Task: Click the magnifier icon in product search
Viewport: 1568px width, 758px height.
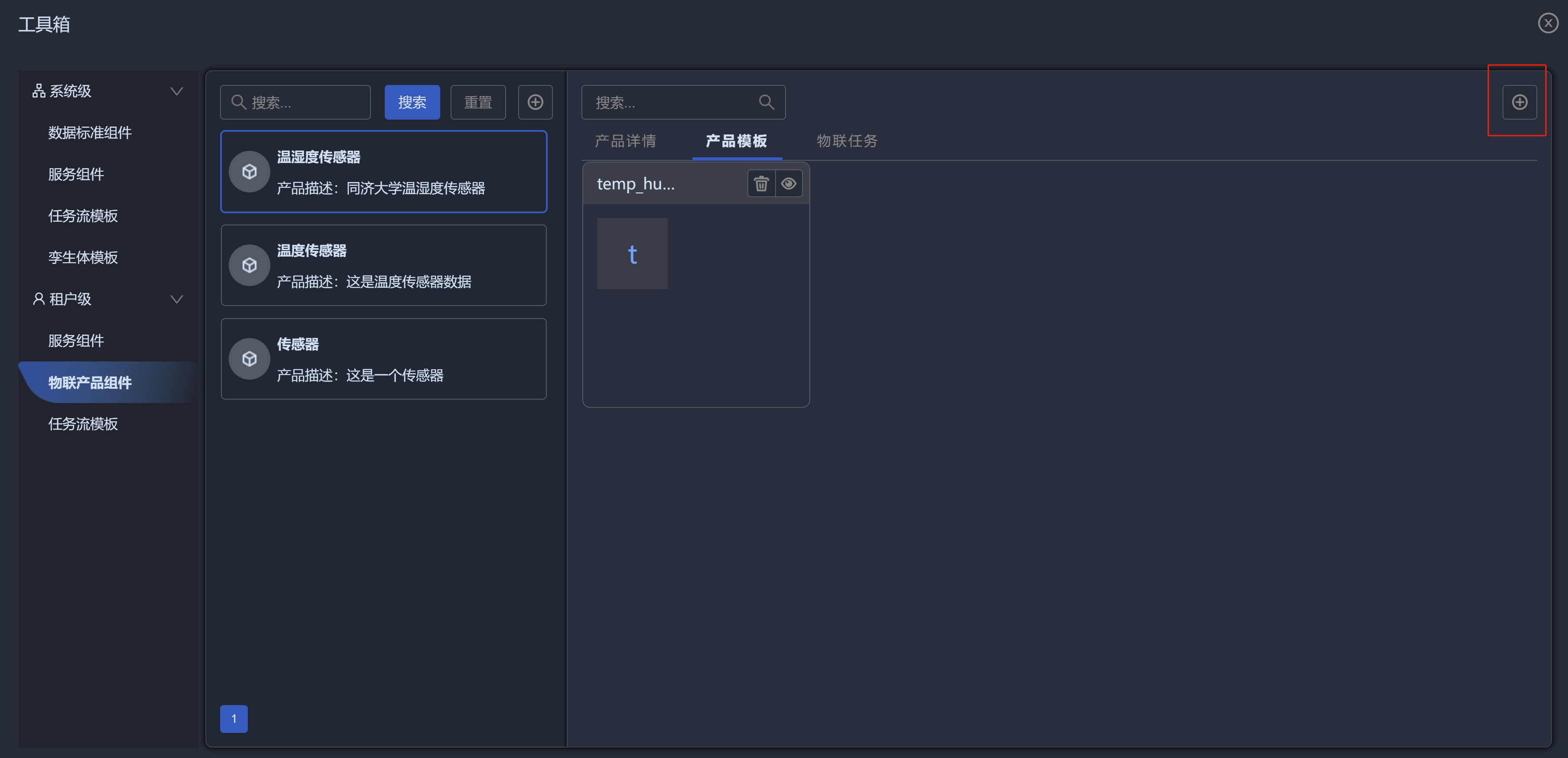Action: [239, 102]
